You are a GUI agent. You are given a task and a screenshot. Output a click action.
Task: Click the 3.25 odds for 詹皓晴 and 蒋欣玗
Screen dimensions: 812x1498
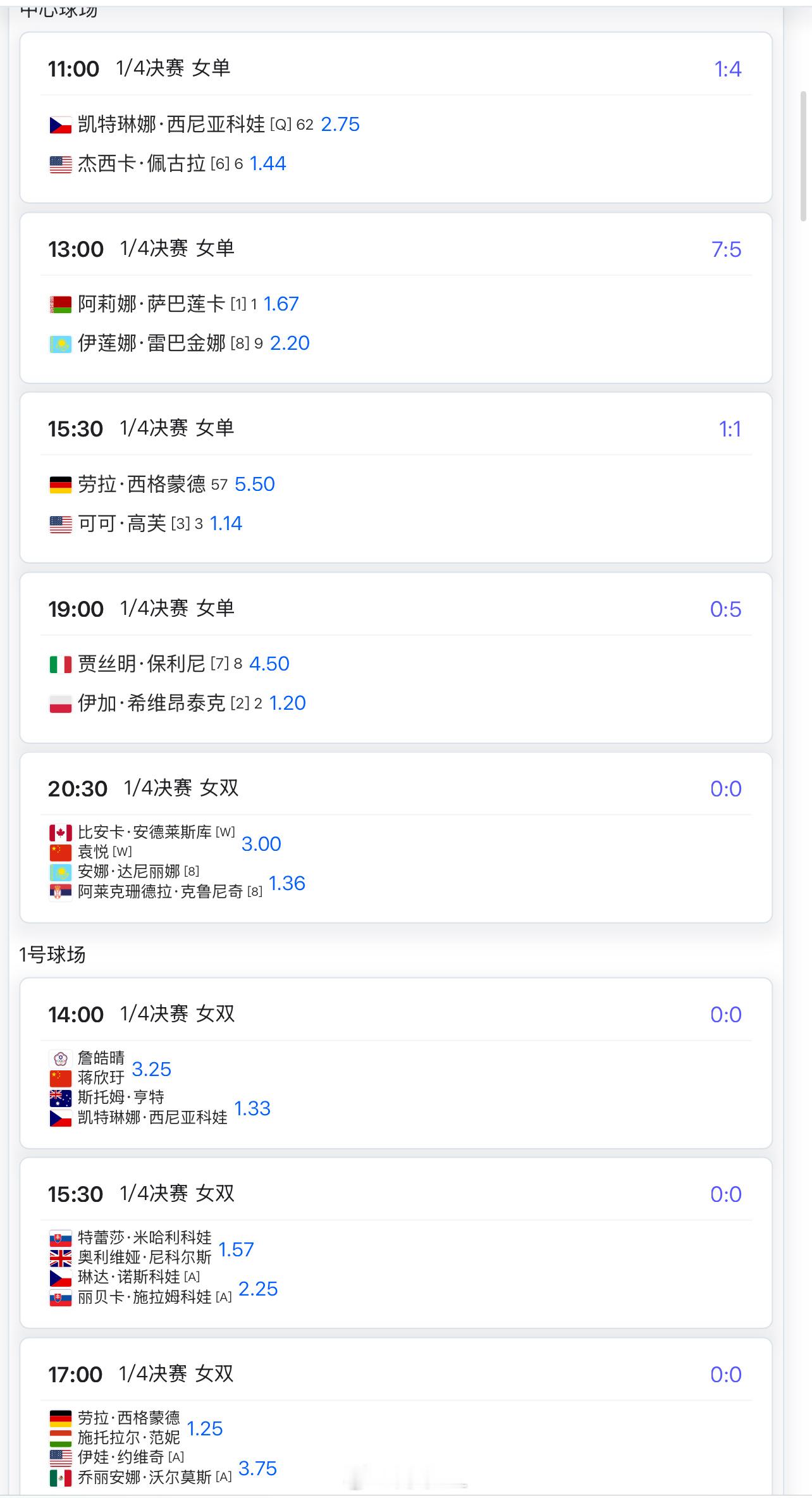152,1069
